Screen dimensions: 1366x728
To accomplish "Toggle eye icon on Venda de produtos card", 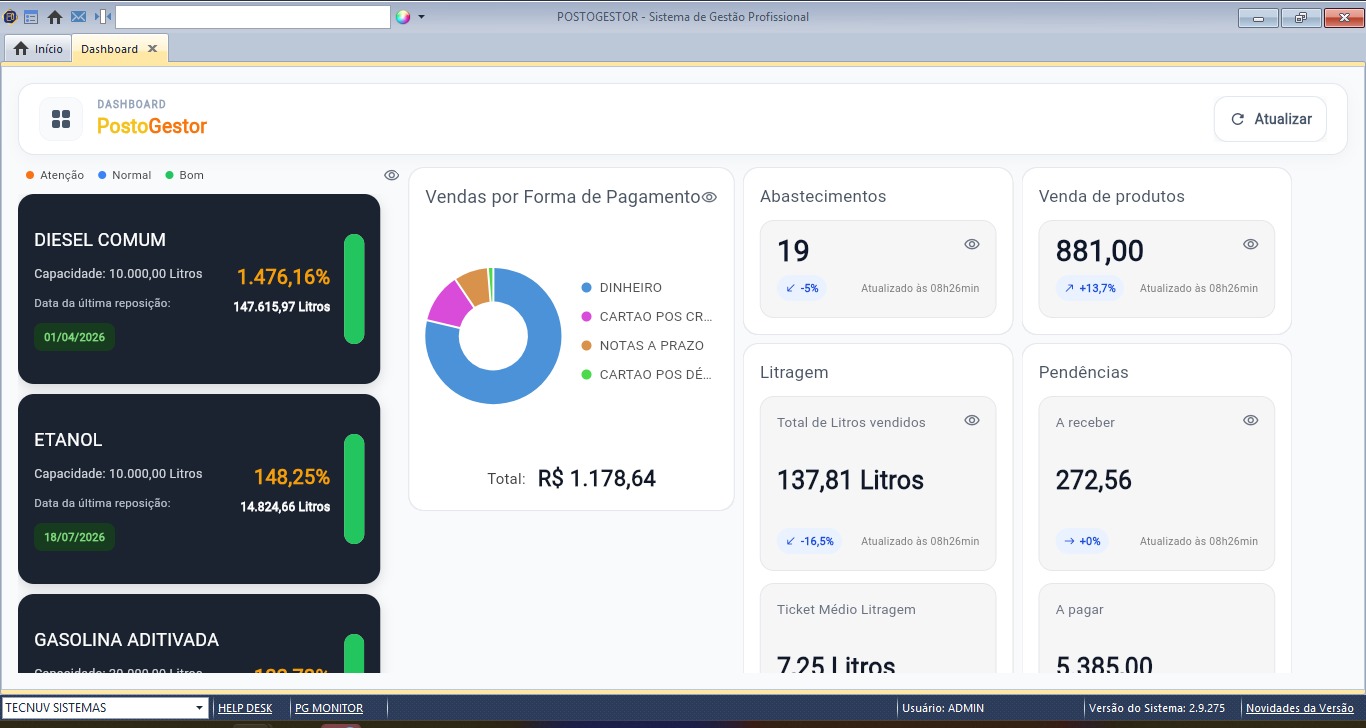I will point(1251,244).
